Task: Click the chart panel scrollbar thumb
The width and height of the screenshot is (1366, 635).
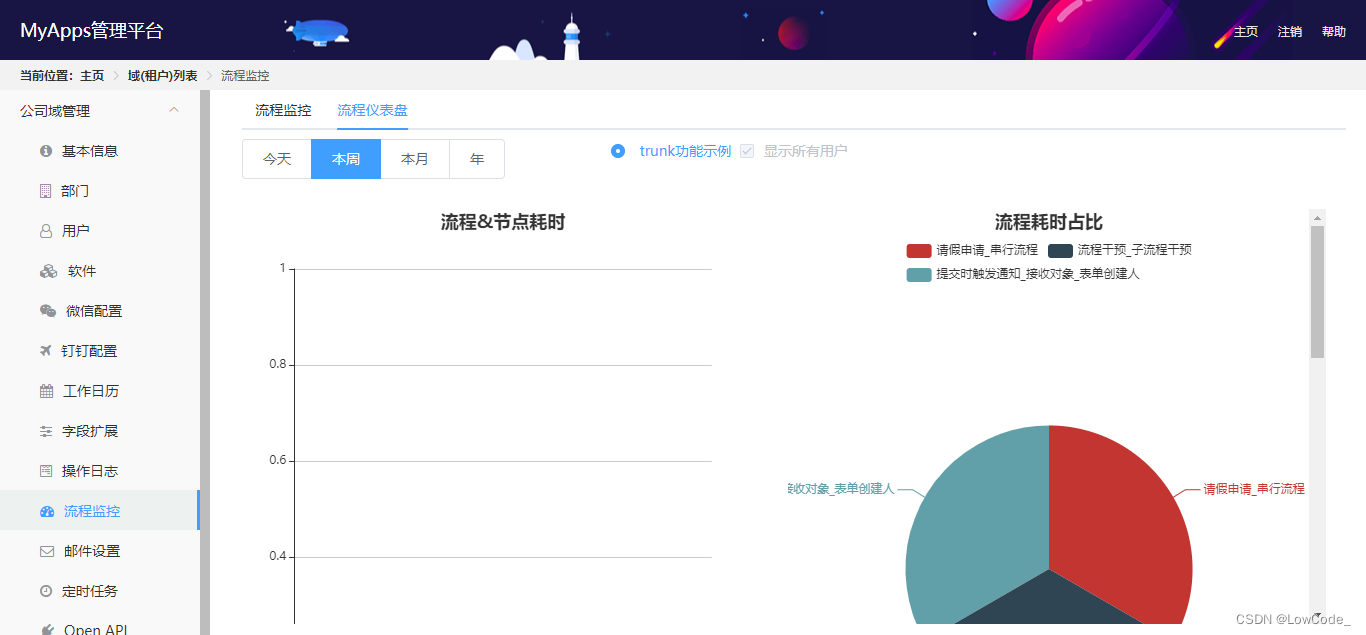Action: click(x=1317, y=292)
